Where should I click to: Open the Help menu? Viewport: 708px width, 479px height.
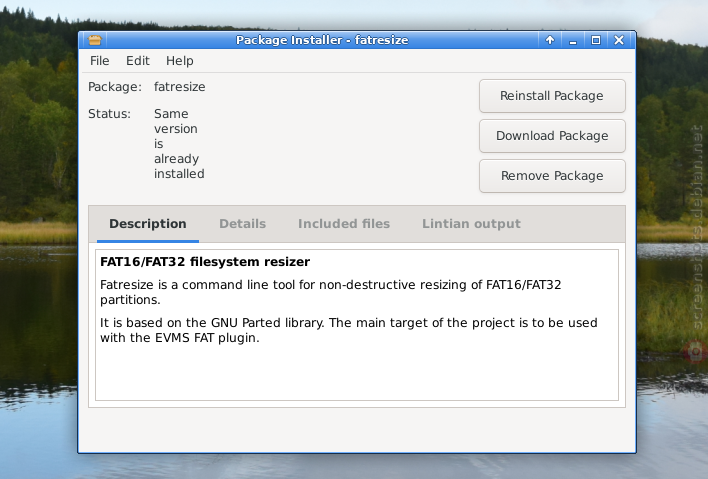tap(179, 61)
